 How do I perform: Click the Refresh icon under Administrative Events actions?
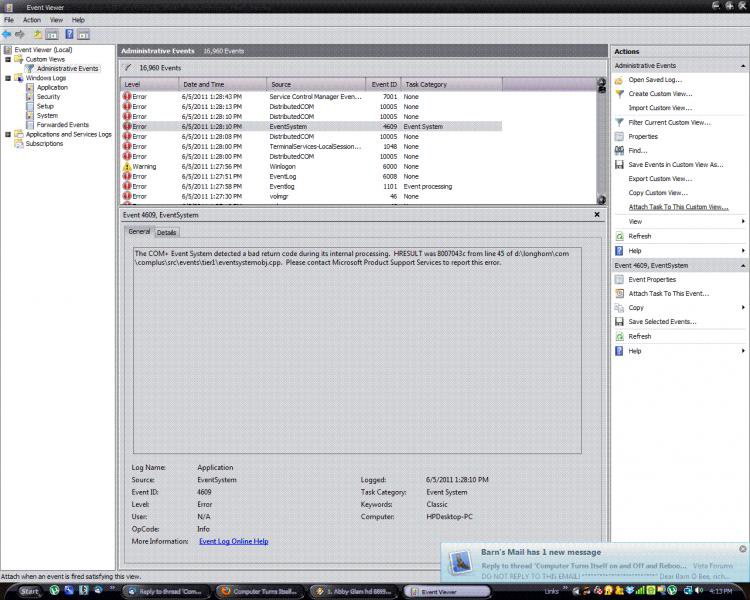pyautogui.click(x=619, y=236)
